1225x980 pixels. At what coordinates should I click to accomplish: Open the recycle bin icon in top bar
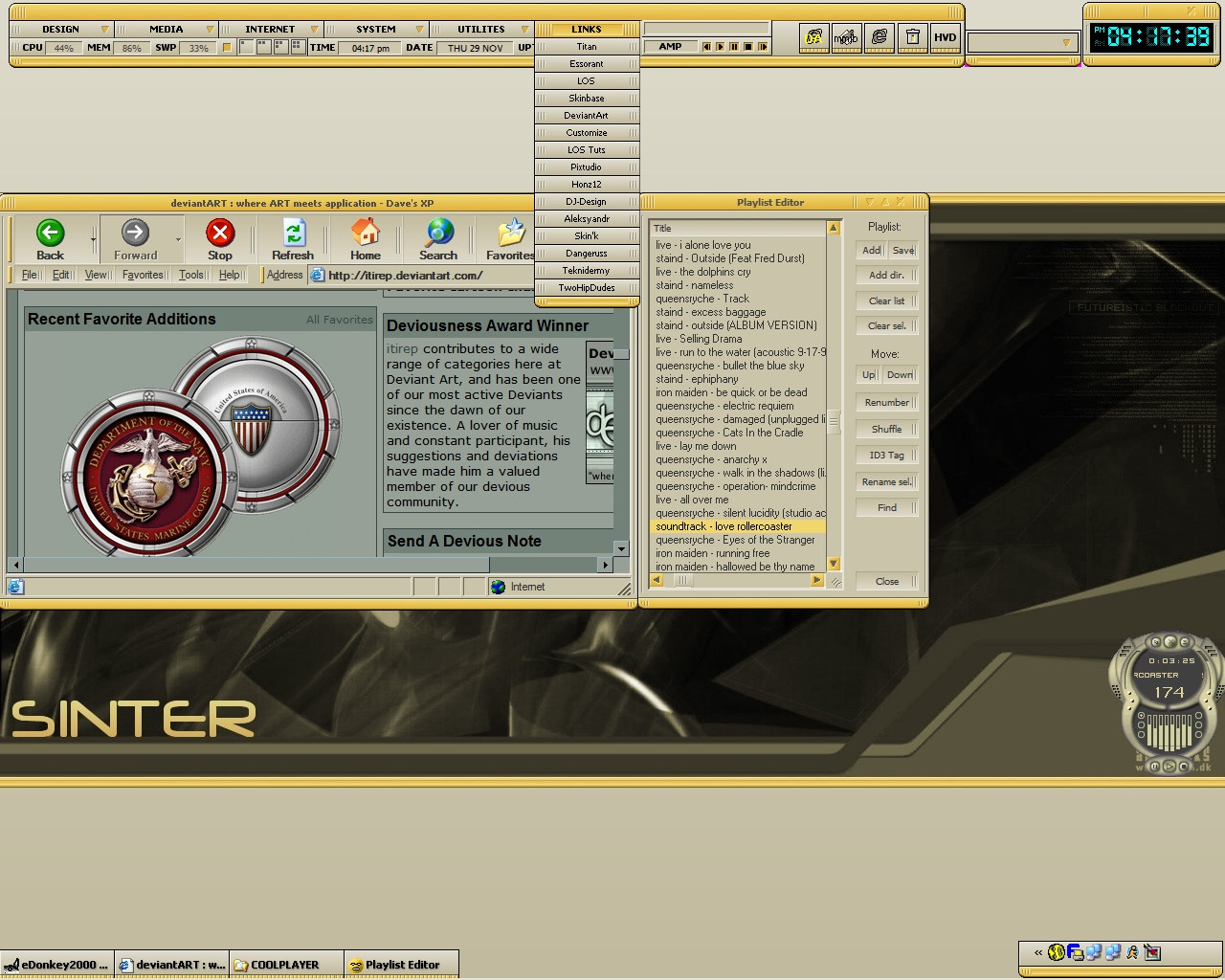(912, 36)
